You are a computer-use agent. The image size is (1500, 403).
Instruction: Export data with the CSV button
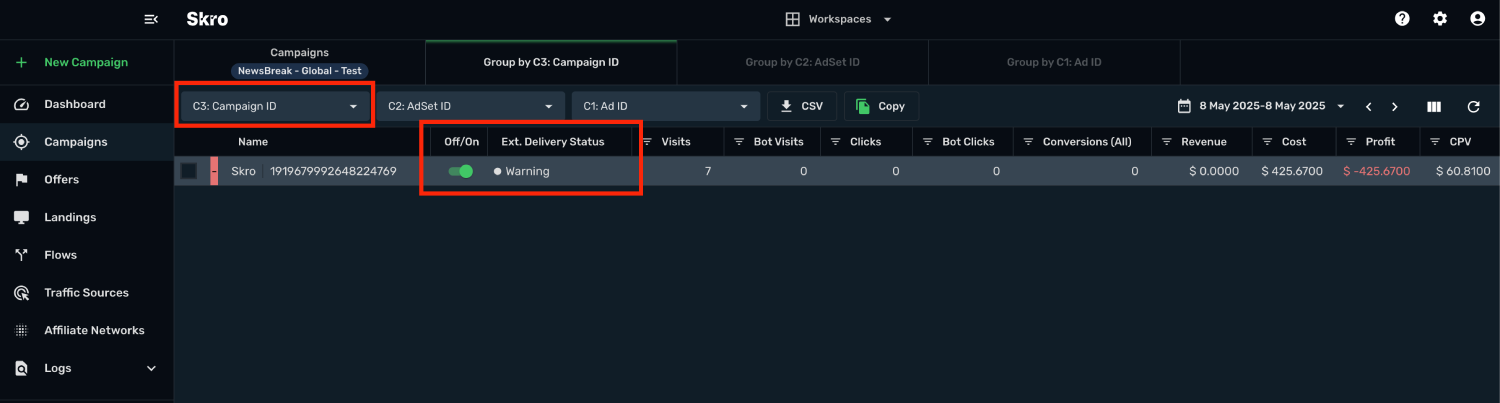(x=802, y=106)
